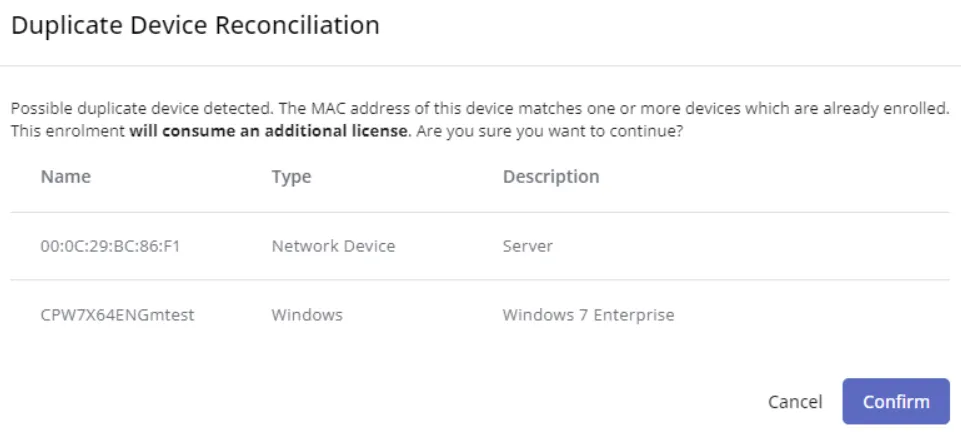Click the Type column header
The image size is (961, 436).
291,177
